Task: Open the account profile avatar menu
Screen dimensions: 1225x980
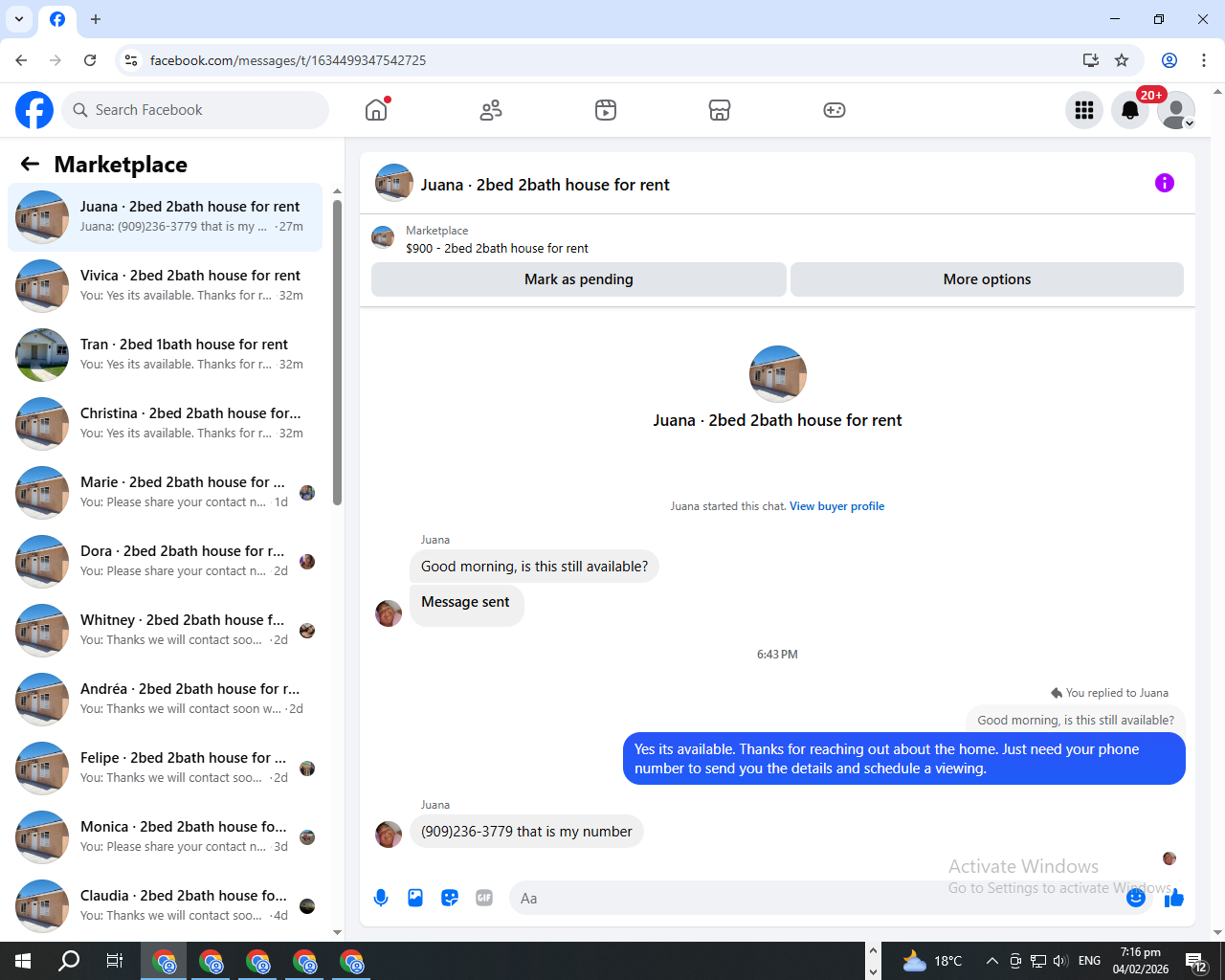Action: tap(1176, 110)
